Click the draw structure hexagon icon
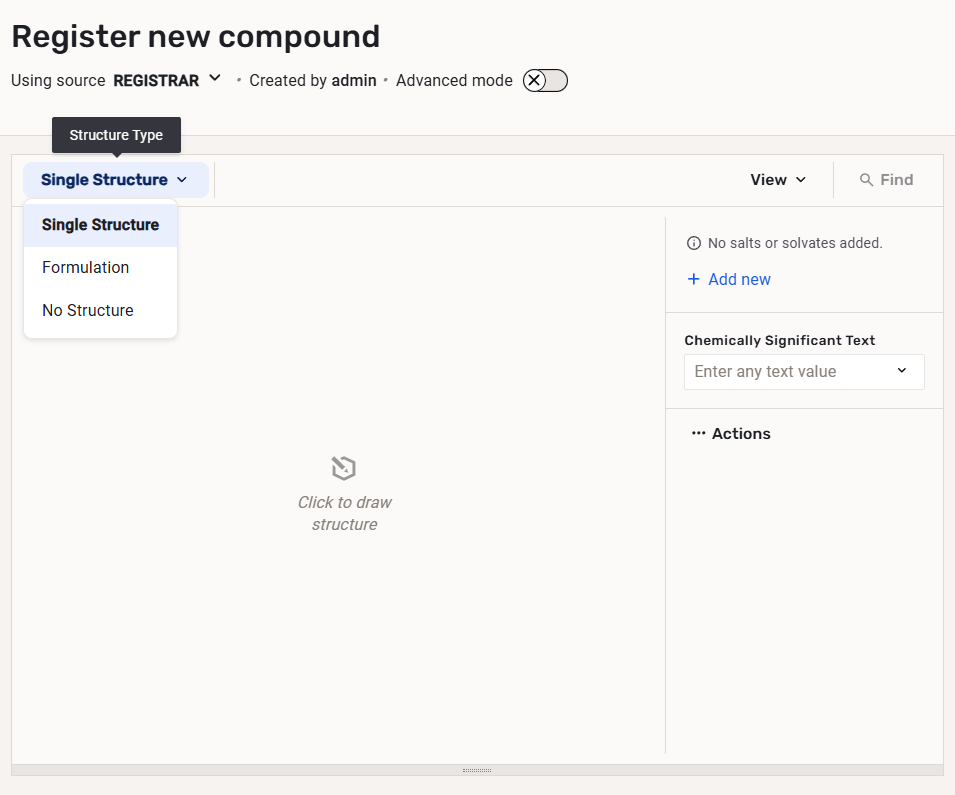The width and height of the screenshot is (955, 795). [344, 468]
